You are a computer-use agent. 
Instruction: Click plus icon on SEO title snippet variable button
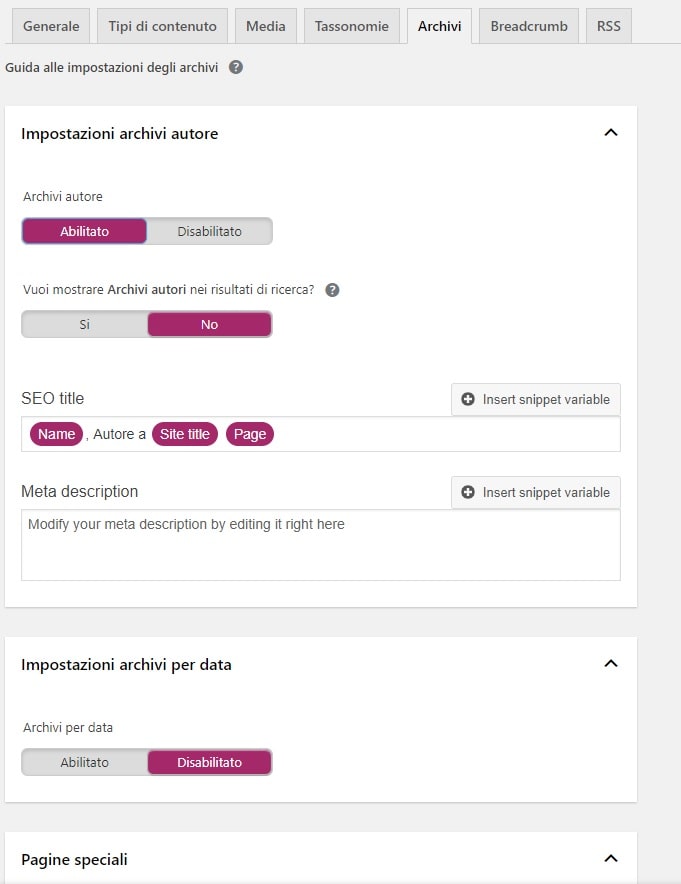pos(468,399)
